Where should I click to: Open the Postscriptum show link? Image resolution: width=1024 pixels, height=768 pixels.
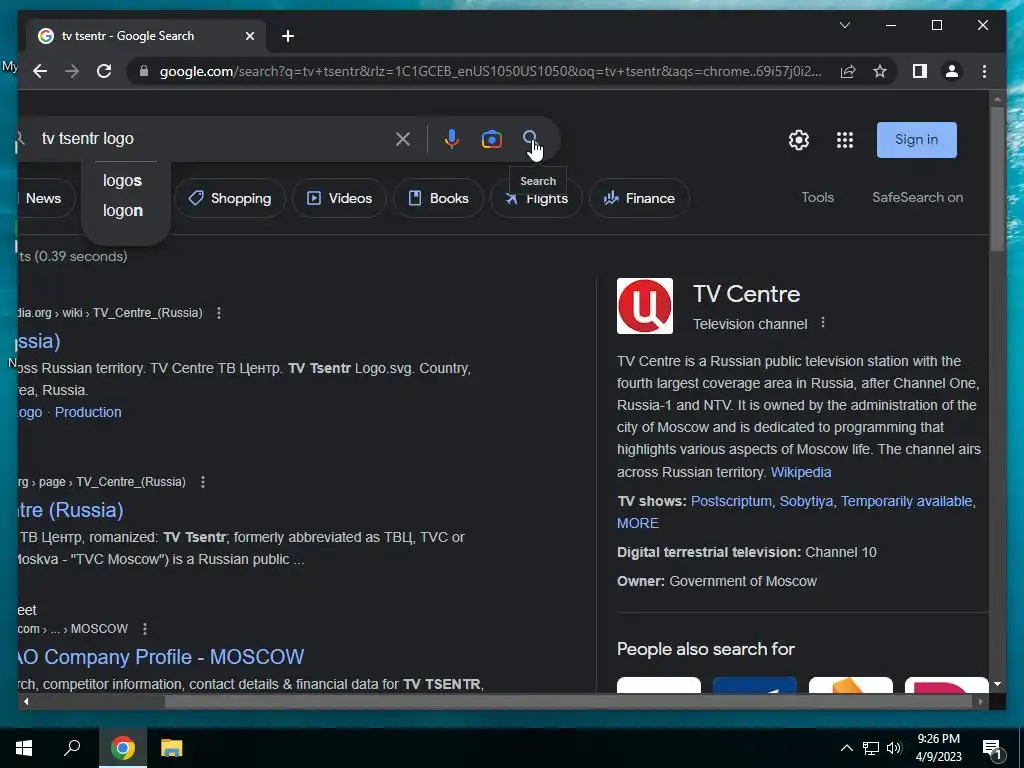(731, 501)
